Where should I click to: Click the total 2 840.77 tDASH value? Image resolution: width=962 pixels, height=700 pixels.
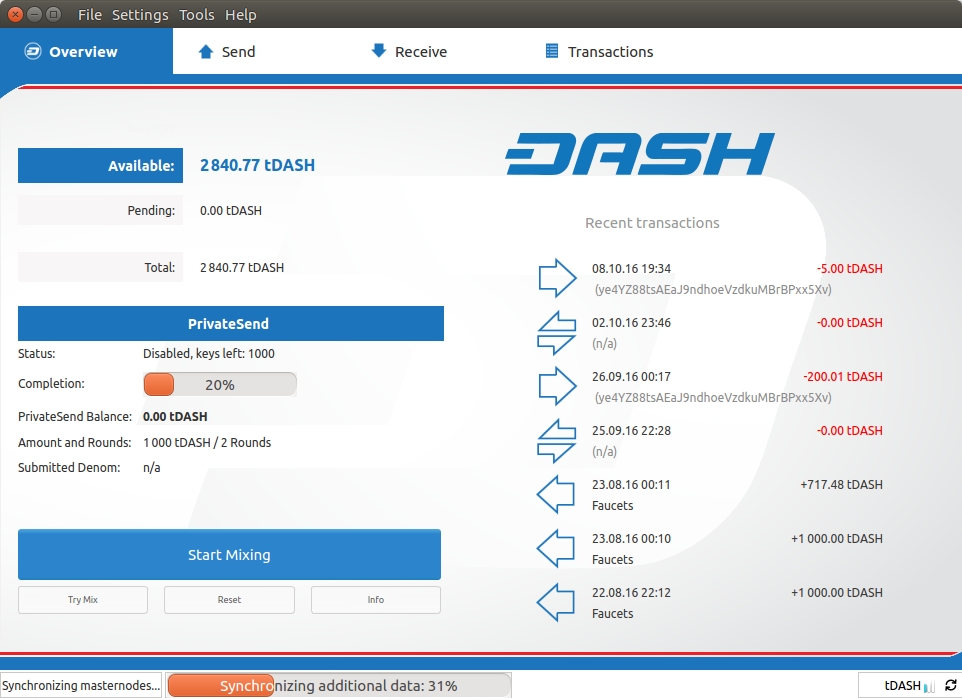[242, 267]
